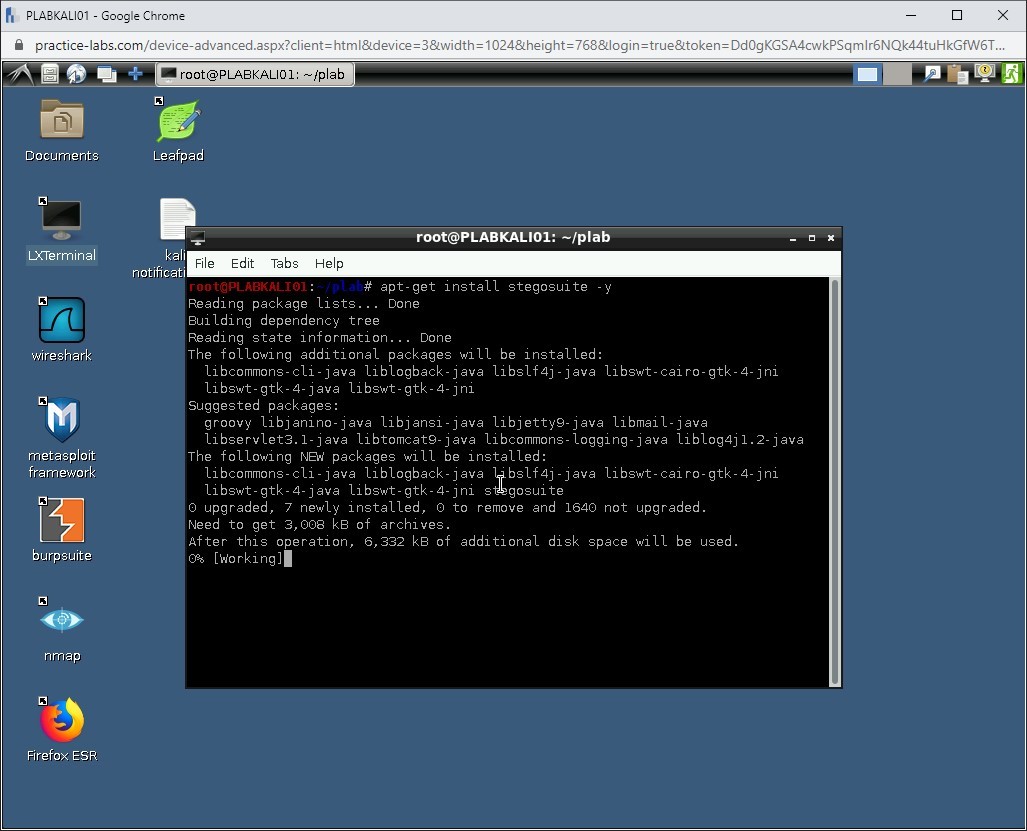
Task: Switch to first workspace in pager
Action: tap(867, 74)
